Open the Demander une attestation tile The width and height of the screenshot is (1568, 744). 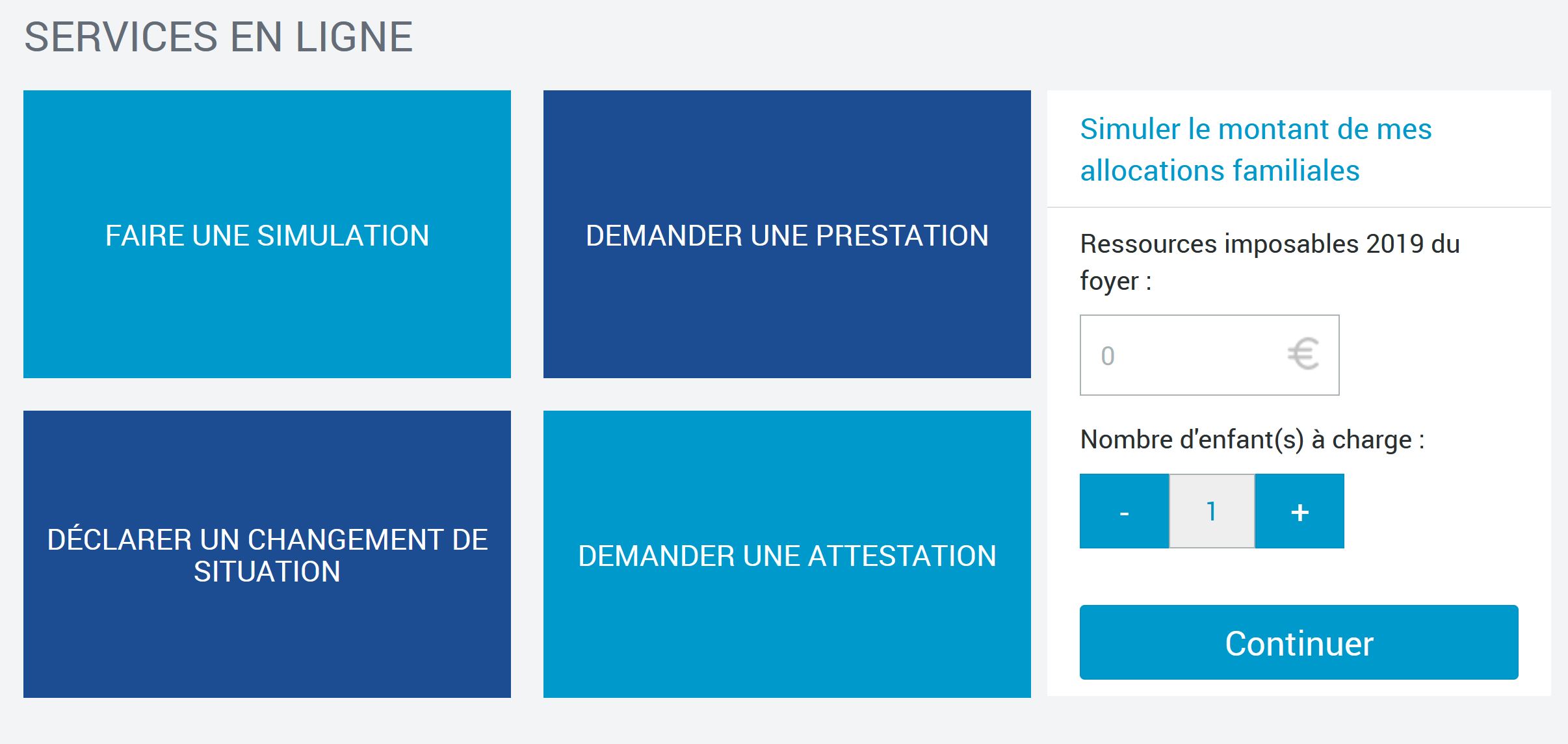[x=787, y=554]
